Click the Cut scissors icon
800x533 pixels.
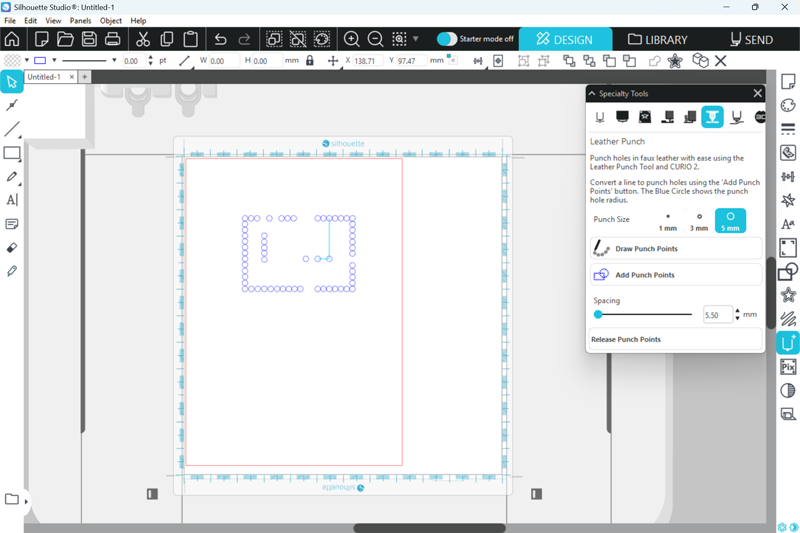click(143, 39)
